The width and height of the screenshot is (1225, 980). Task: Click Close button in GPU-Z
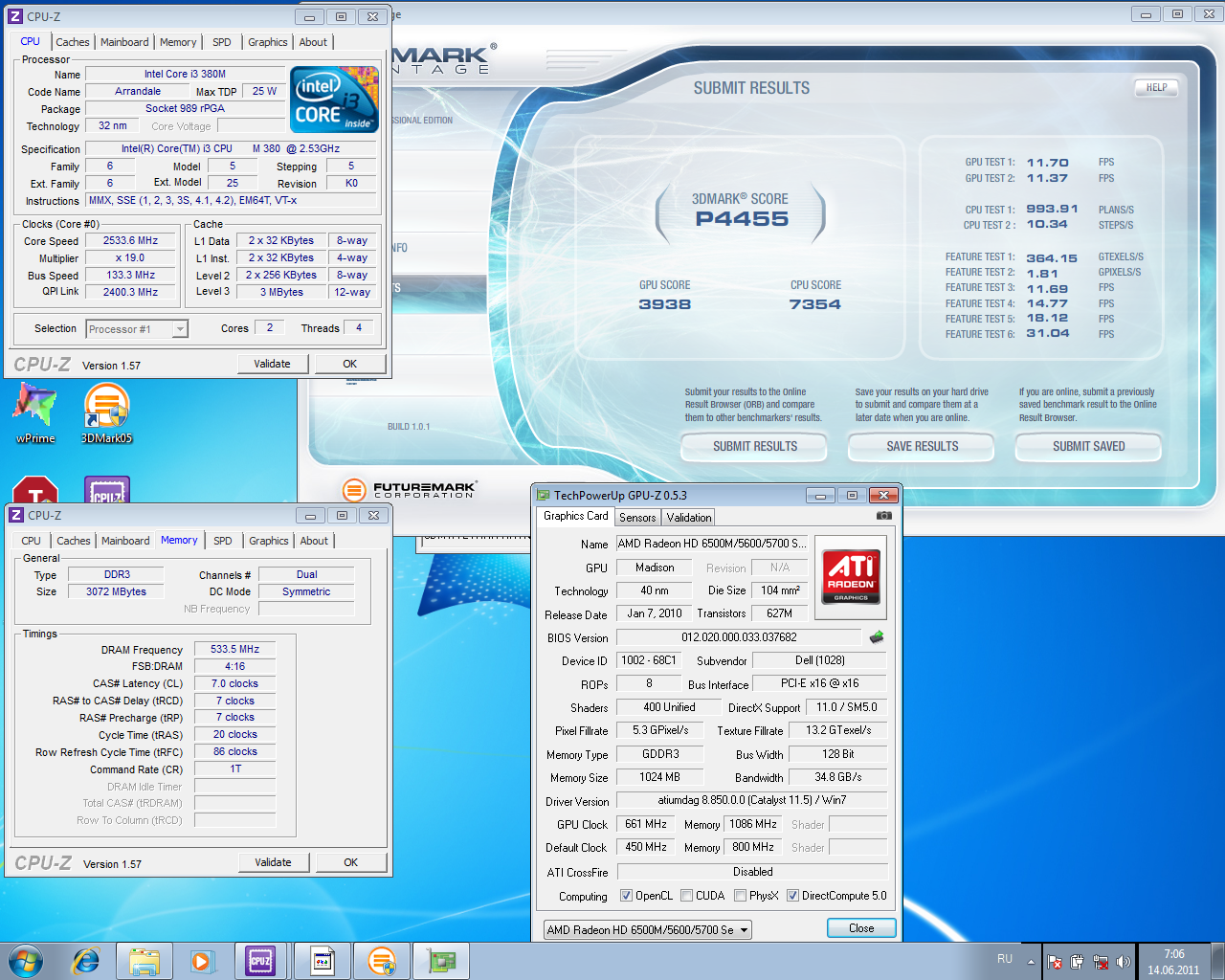pos(861,928)
